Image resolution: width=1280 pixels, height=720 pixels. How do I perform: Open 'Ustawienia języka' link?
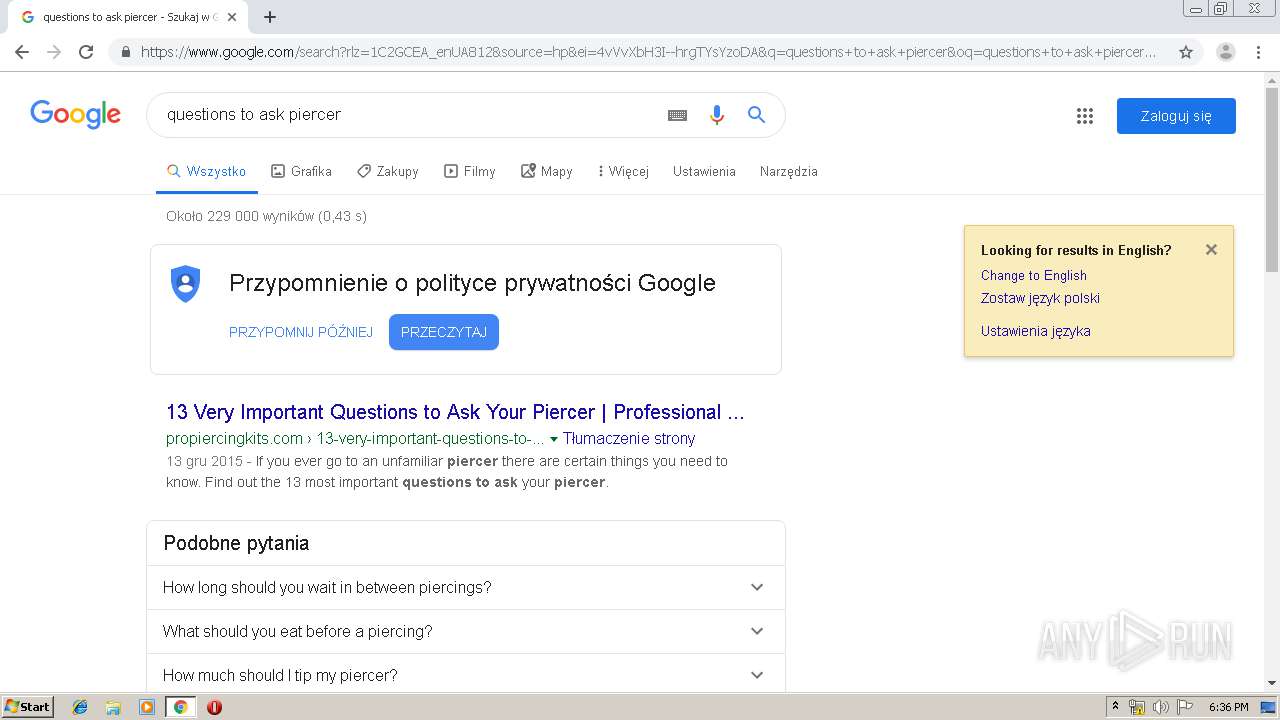[x=1036, y=331]
